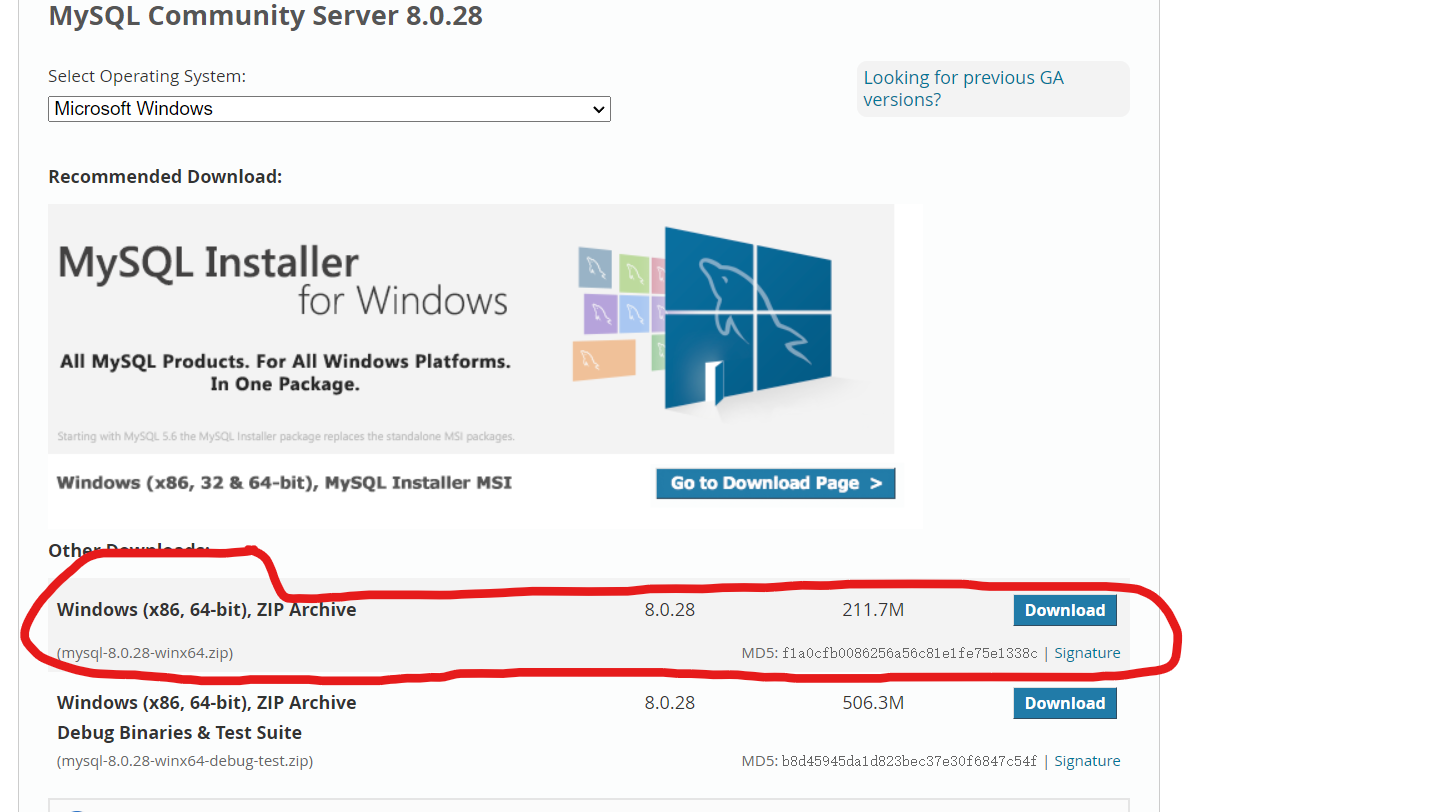
Task: Click the Debug Binaries & Test Suite title
Action: coord(179,733)
